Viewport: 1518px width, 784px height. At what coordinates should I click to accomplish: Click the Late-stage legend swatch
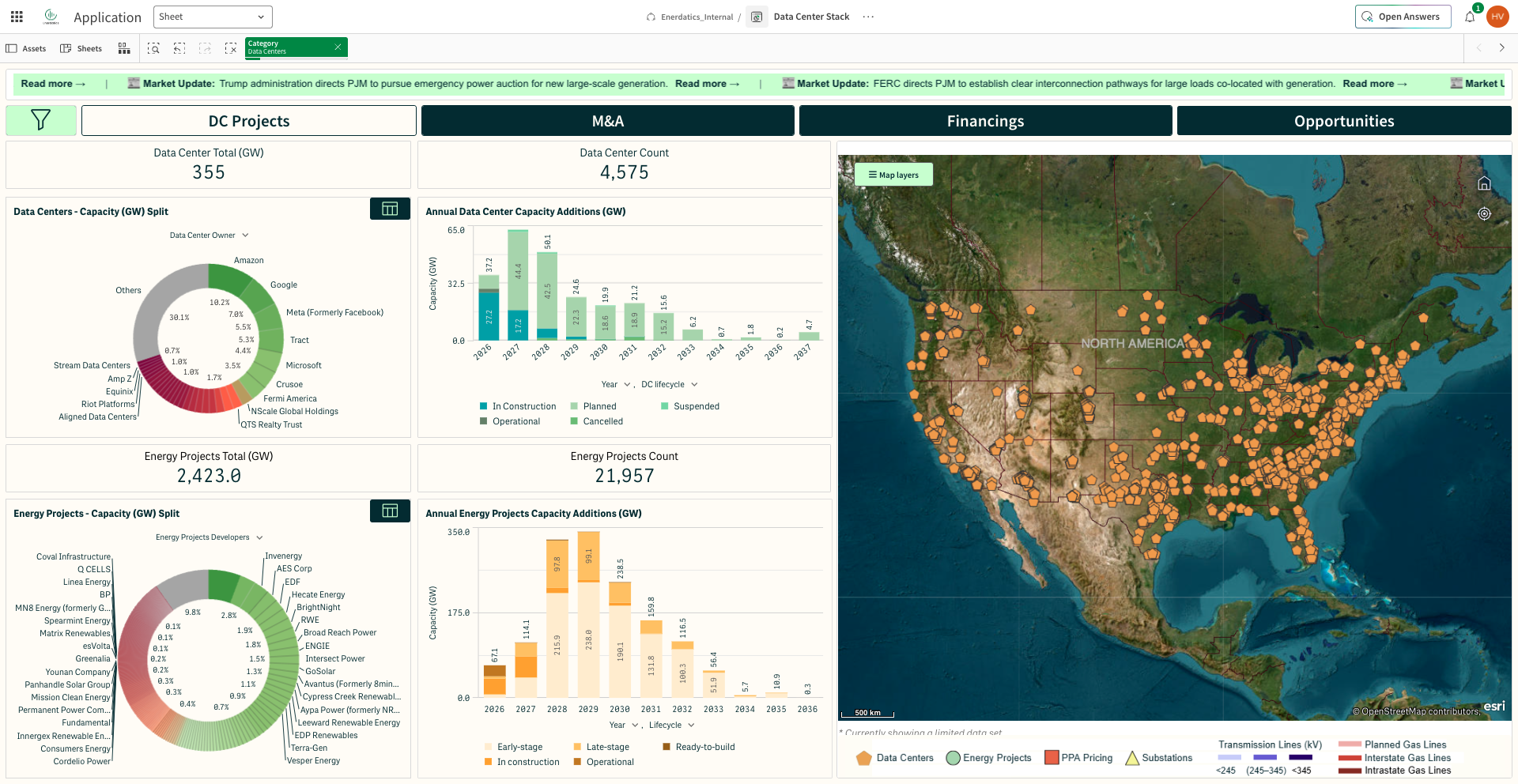coord(578,747)
